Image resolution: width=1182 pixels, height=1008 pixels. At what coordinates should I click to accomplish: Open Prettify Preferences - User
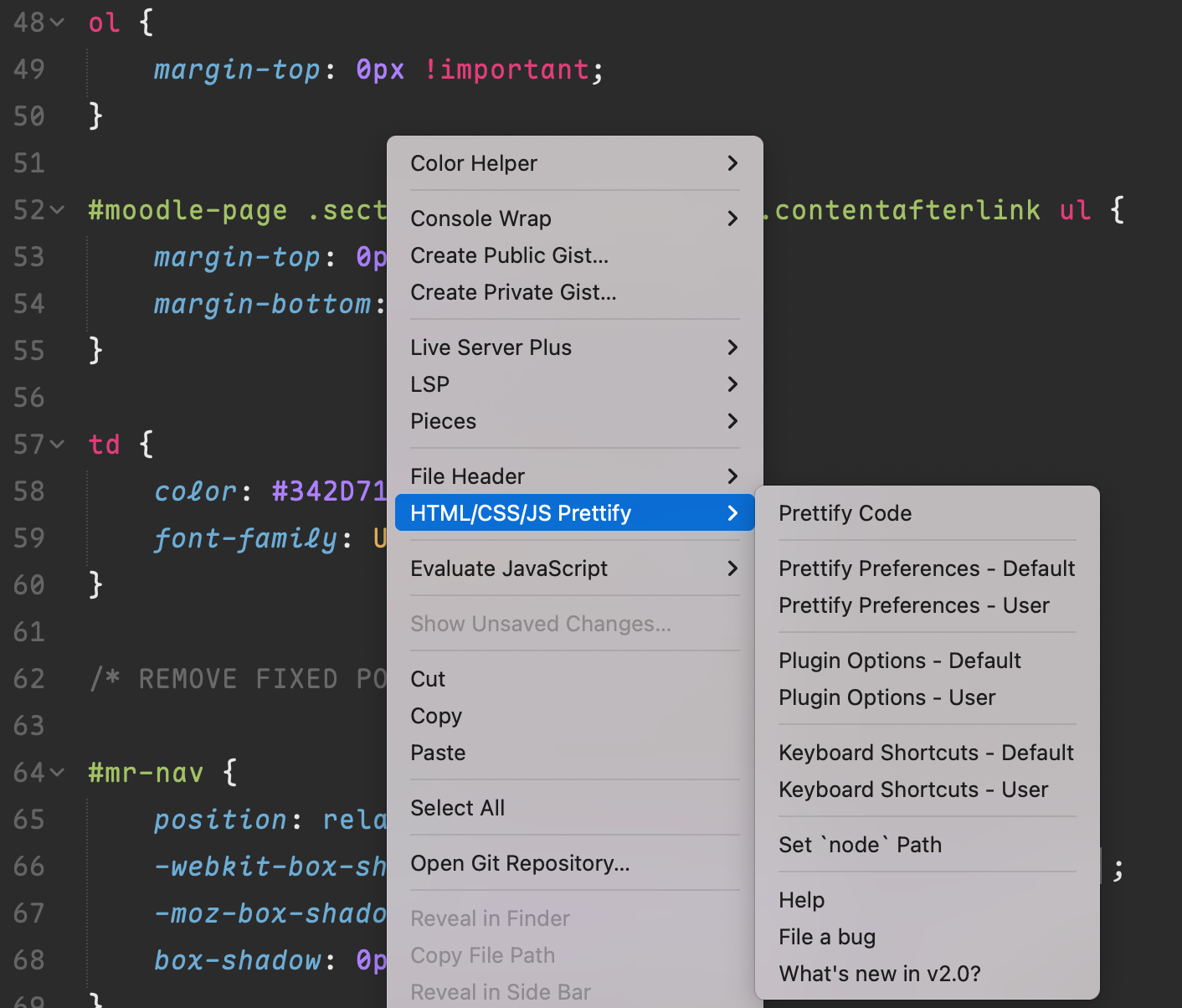pyautogui.click(x=913, y=605)
